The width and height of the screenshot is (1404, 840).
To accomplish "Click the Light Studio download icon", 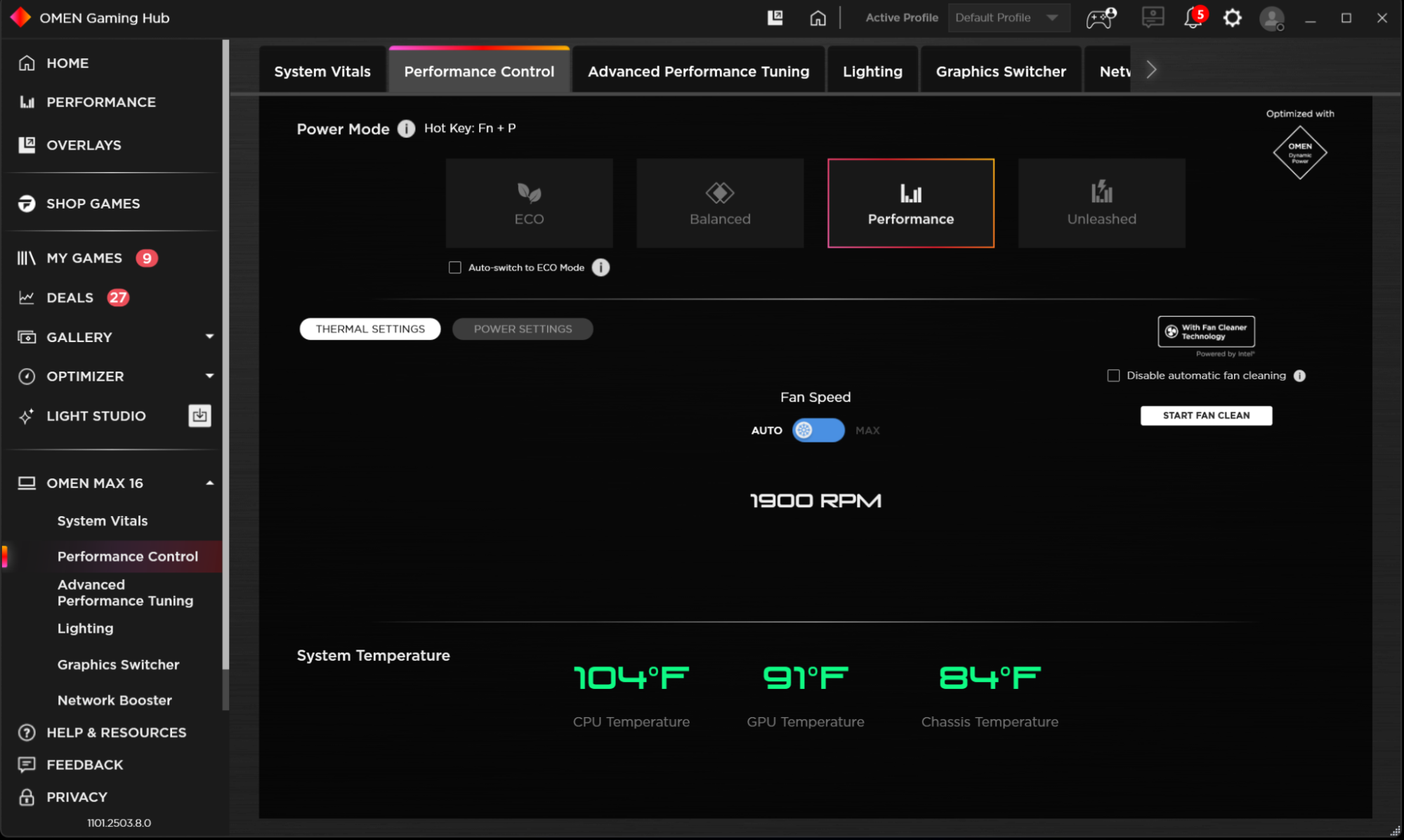I will click(x=199, y=416).
